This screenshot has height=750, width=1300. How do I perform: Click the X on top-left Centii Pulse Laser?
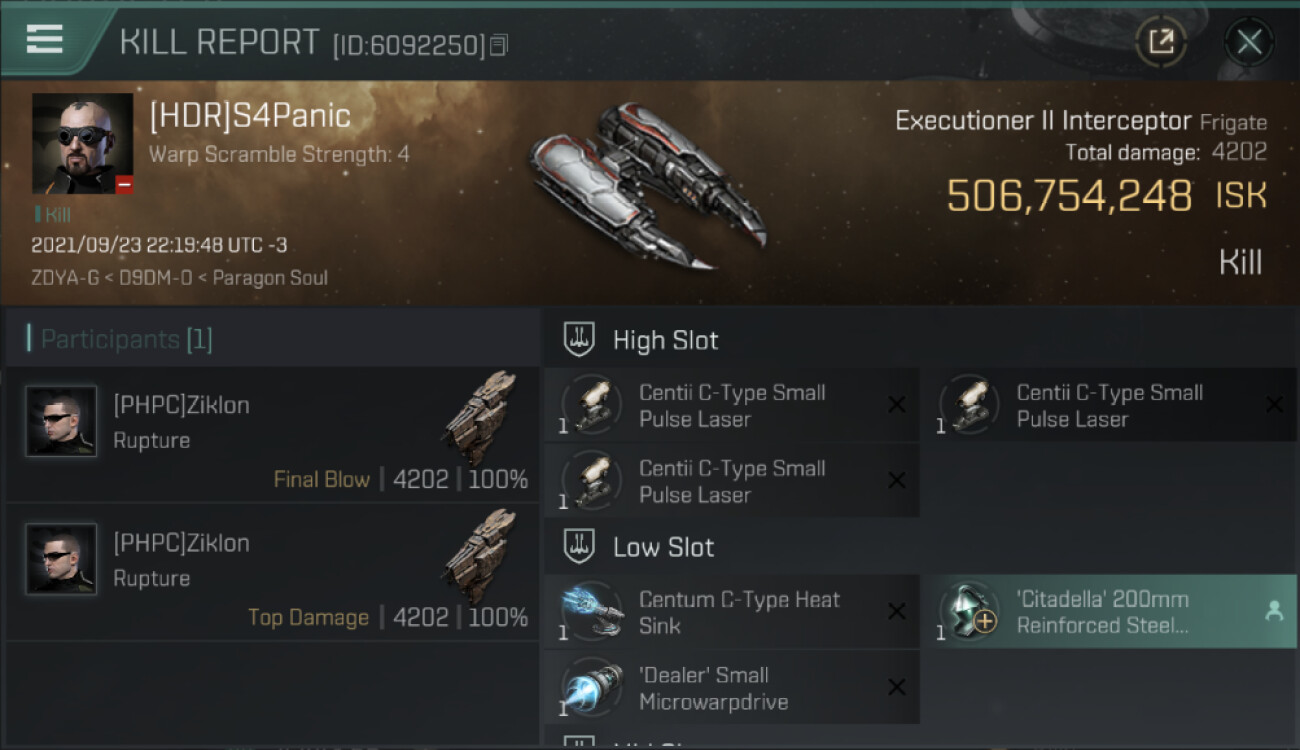coord(897,405)
